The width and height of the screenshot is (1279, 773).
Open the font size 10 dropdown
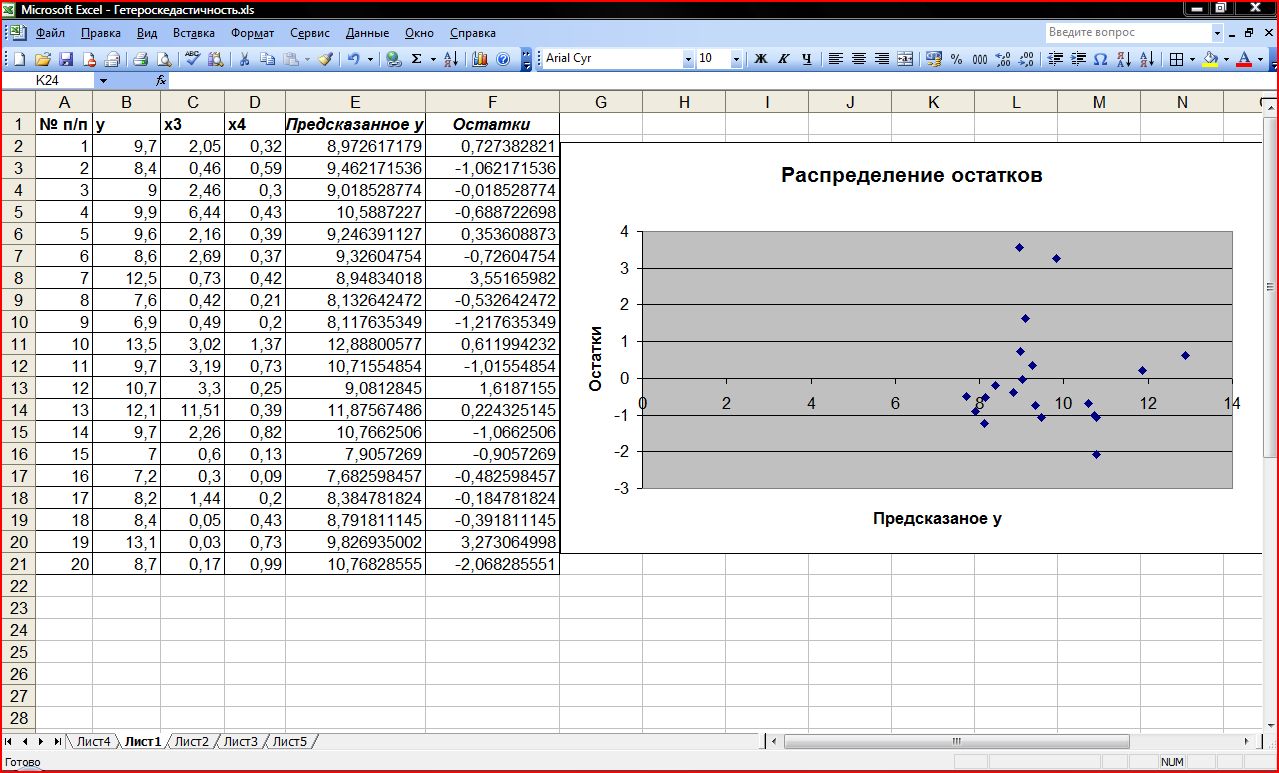pos(737,59)
